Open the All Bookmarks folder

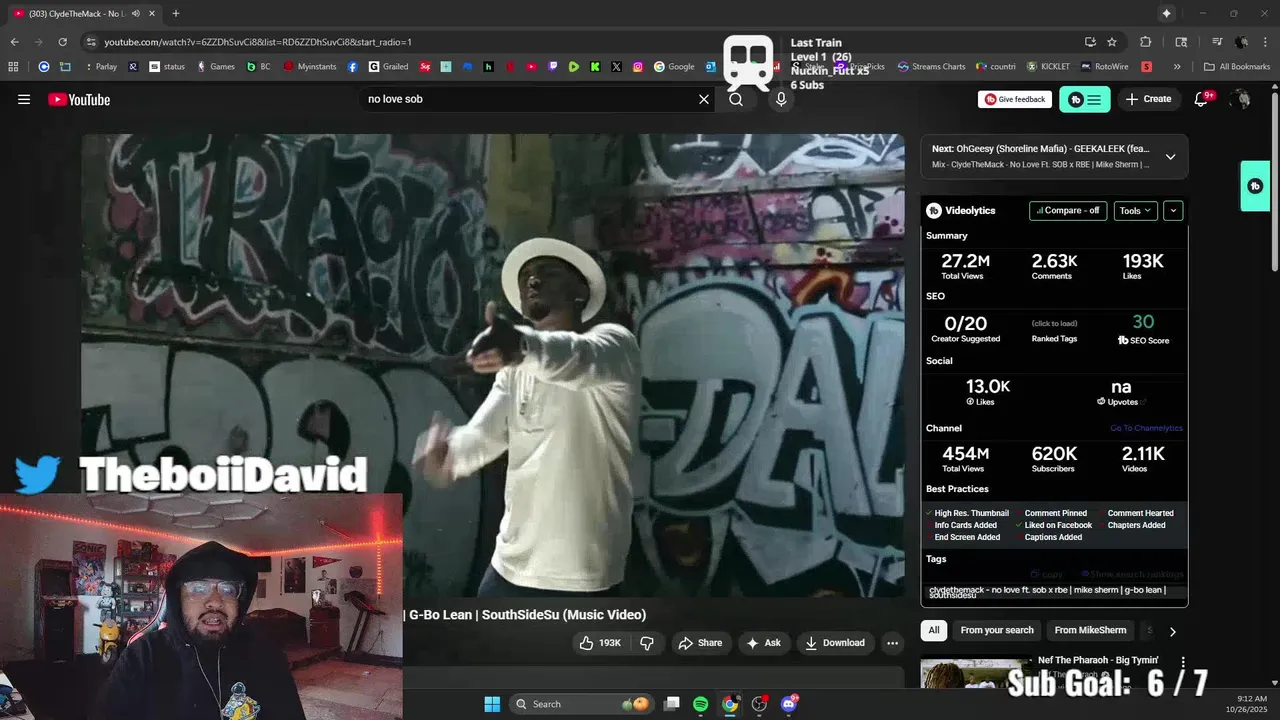pyautogui.click(x=1237, y=67)
